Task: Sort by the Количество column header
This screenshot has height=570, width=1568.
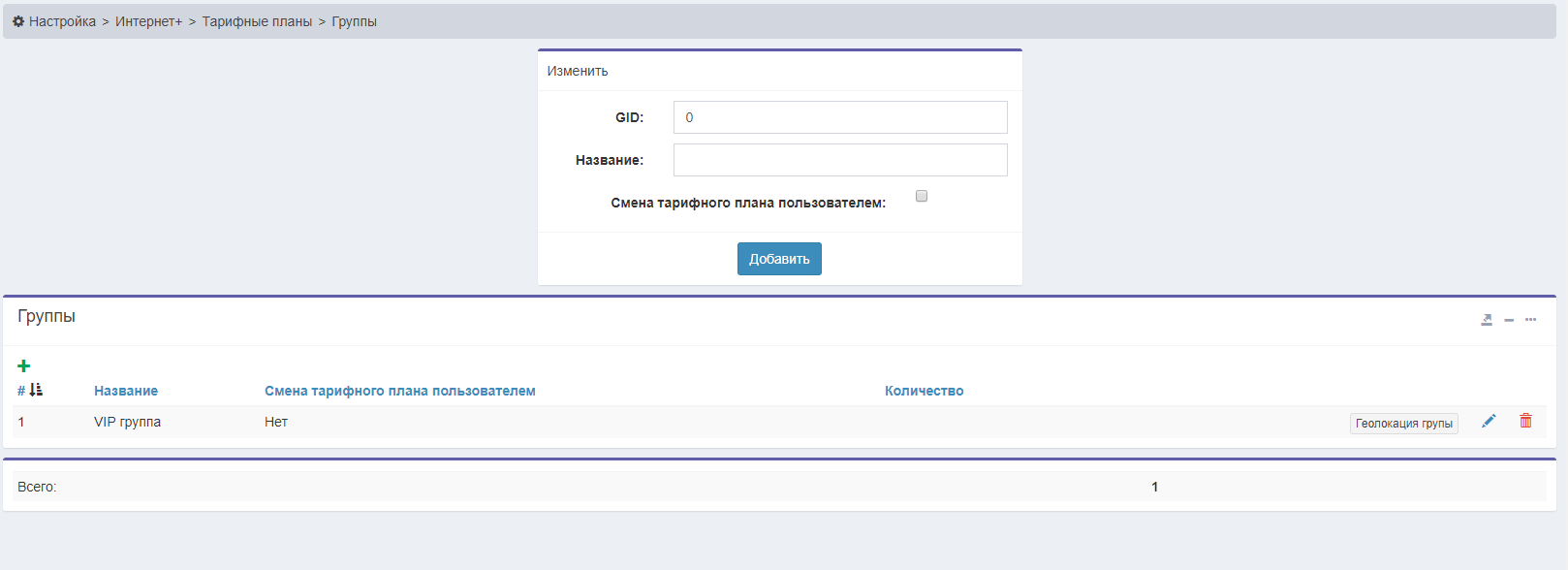Action: click(x=924, y=391)
